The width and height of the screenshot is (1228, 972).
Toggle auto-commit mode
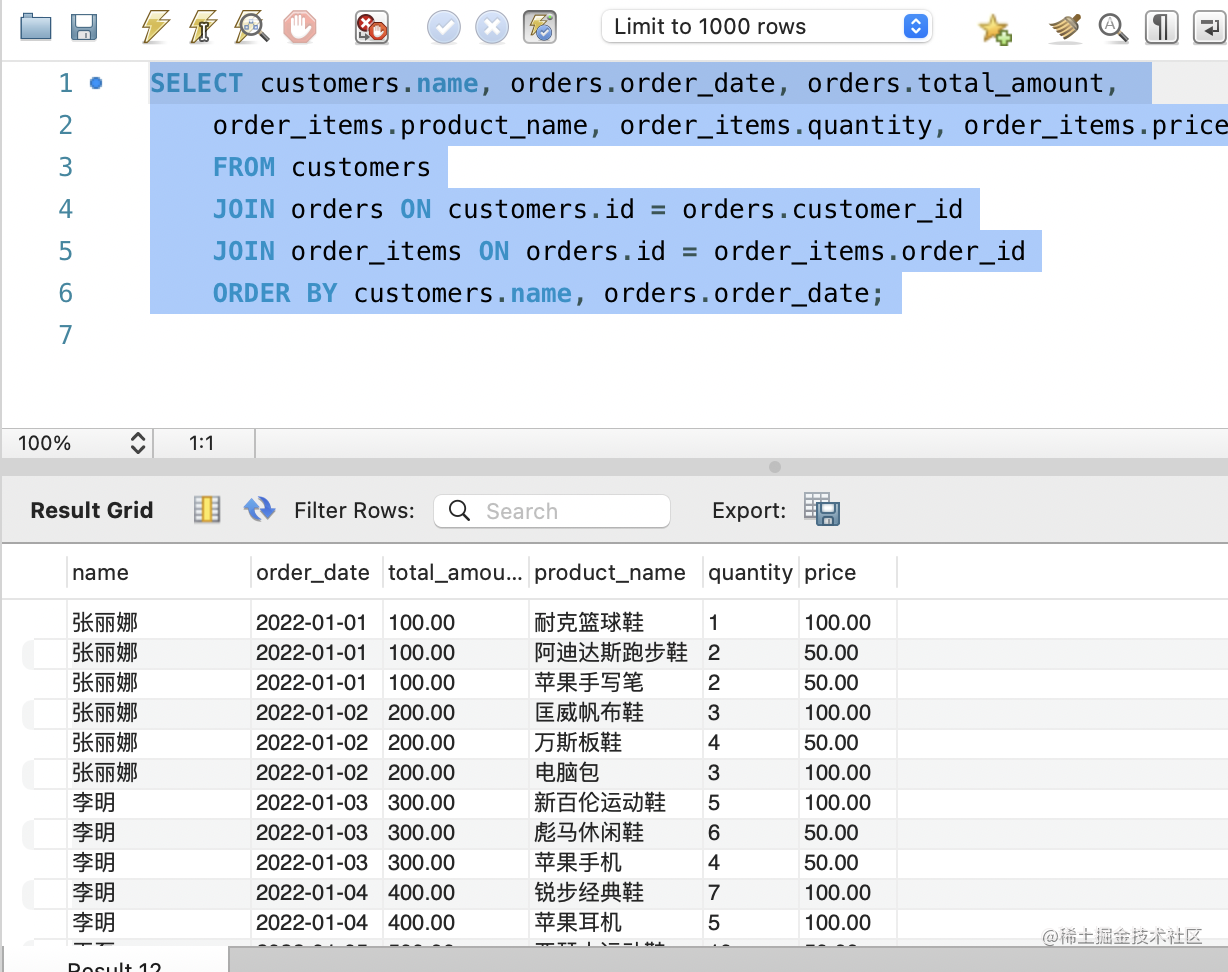(540, 27)
